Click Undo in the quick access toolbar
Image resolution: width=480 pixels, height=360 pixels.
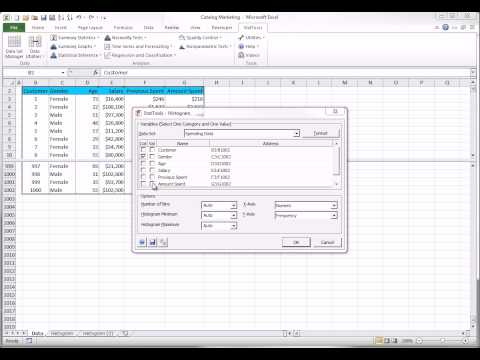coord(79,17)
